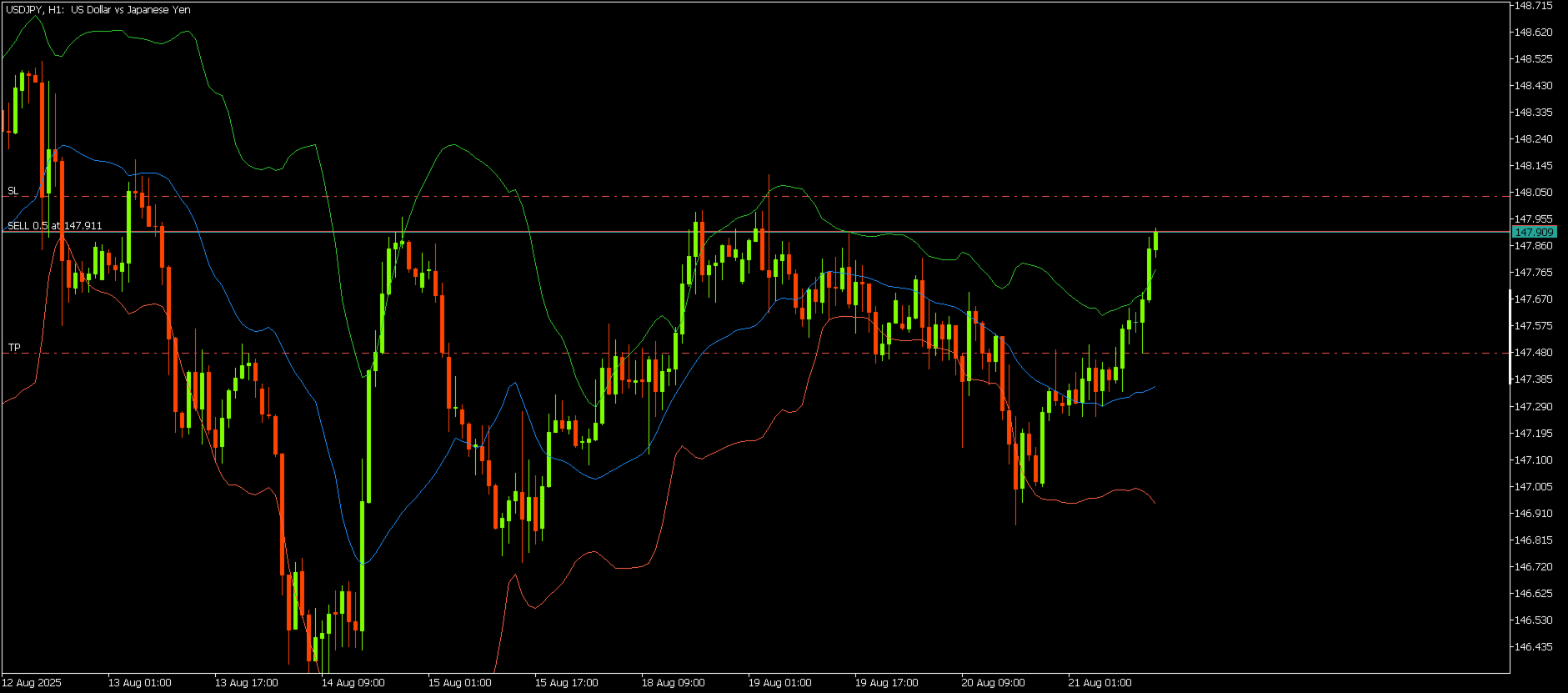Image resolution: width=1568 pixels, height=693 pixels.
Task: Click the most recent green candlestick
Action: pos(1155,241)
